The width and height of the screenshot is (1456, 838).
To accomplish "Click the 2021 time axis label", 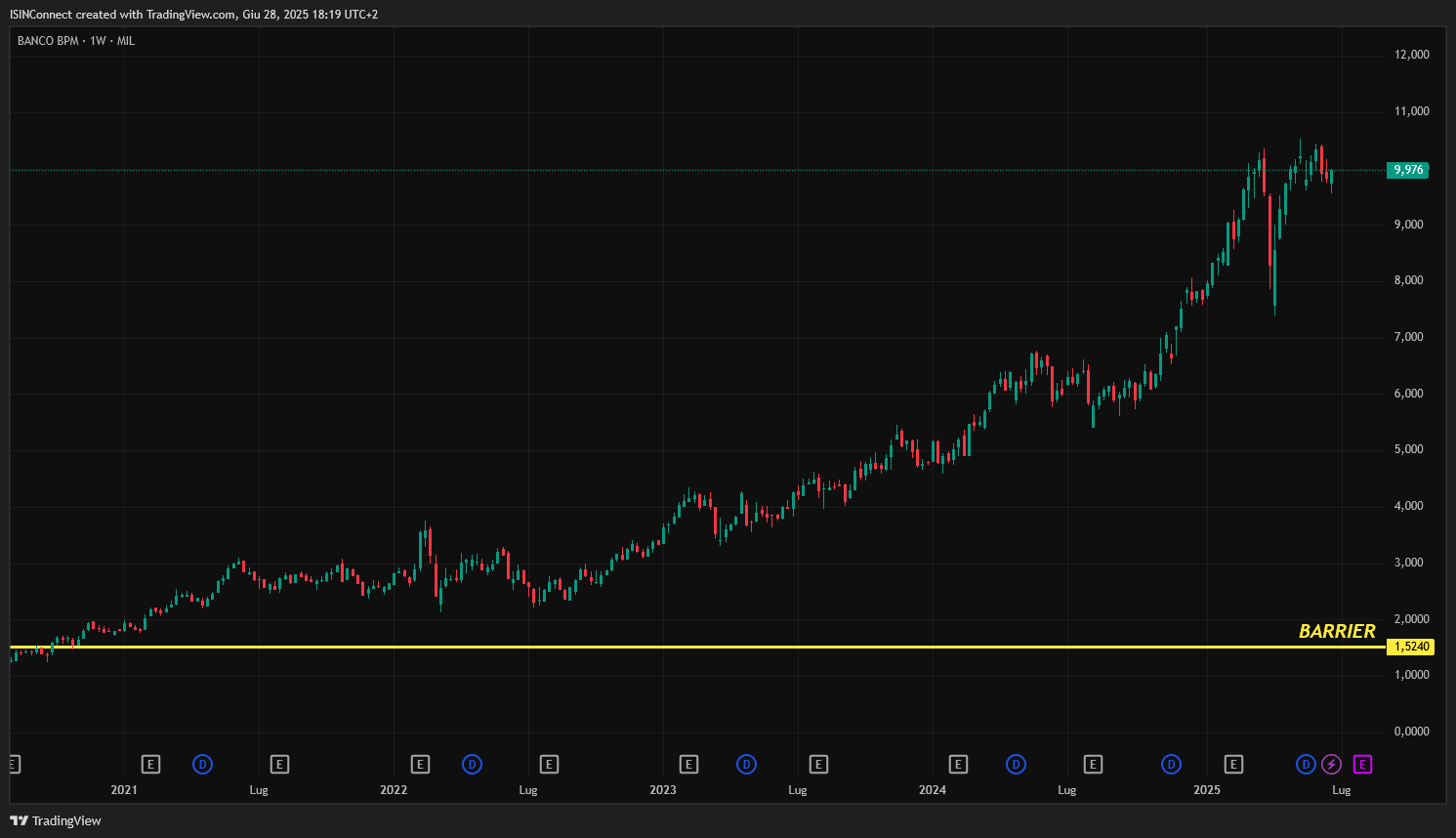I will (124, 790).
